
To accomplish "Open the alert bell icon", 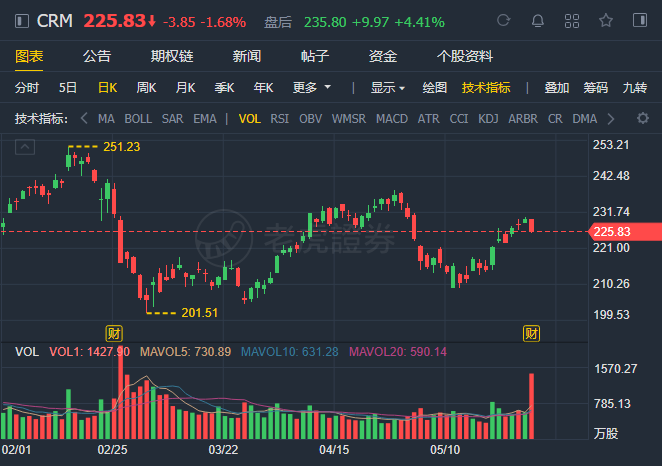I will 537,20.
